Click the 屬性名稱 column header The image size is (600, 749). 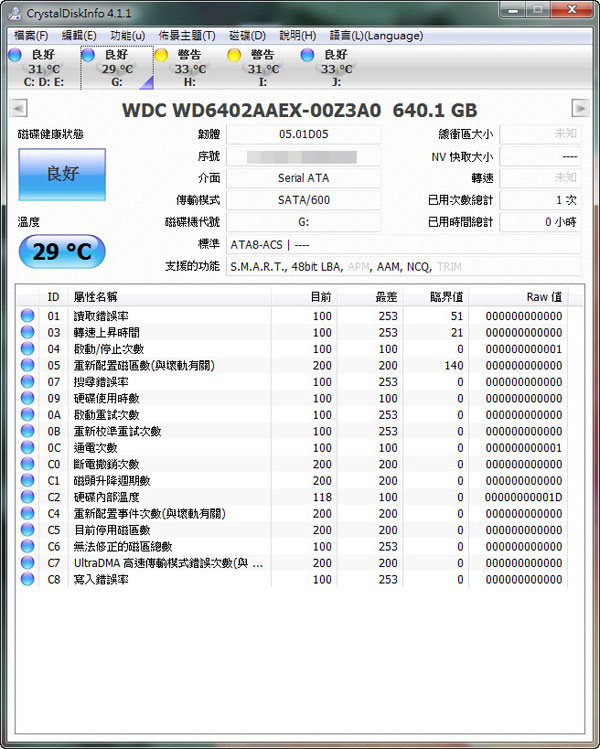[x=170, y=297]
